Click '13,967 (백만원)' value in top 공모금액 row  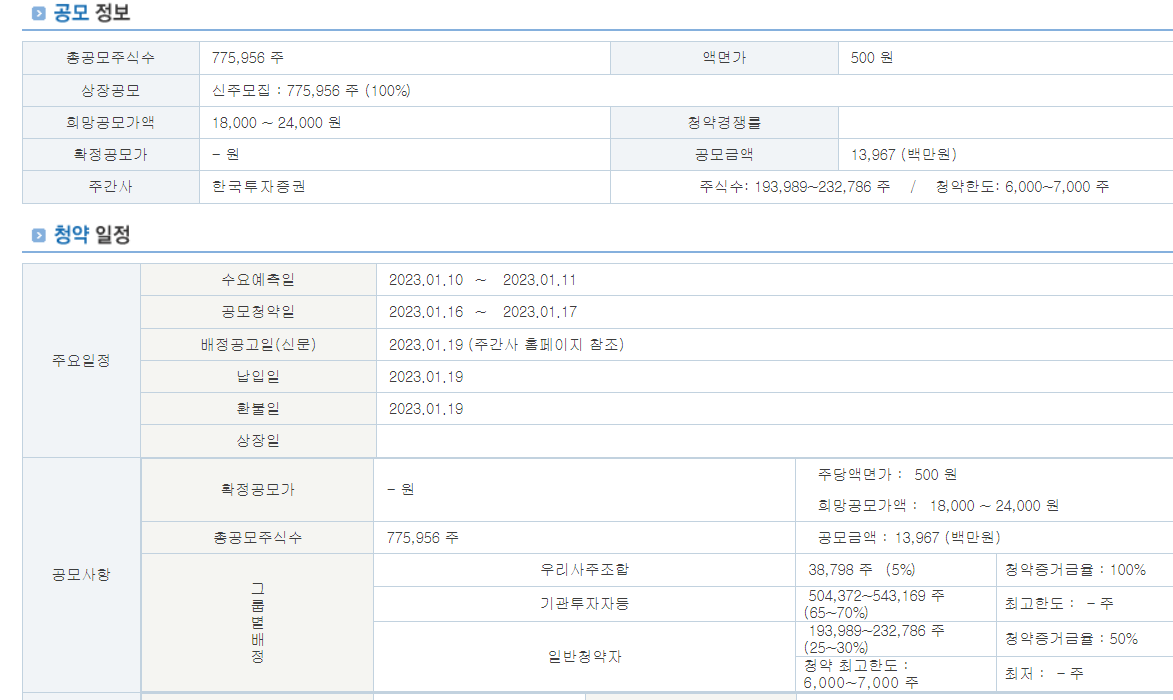[x=904, y=155]
